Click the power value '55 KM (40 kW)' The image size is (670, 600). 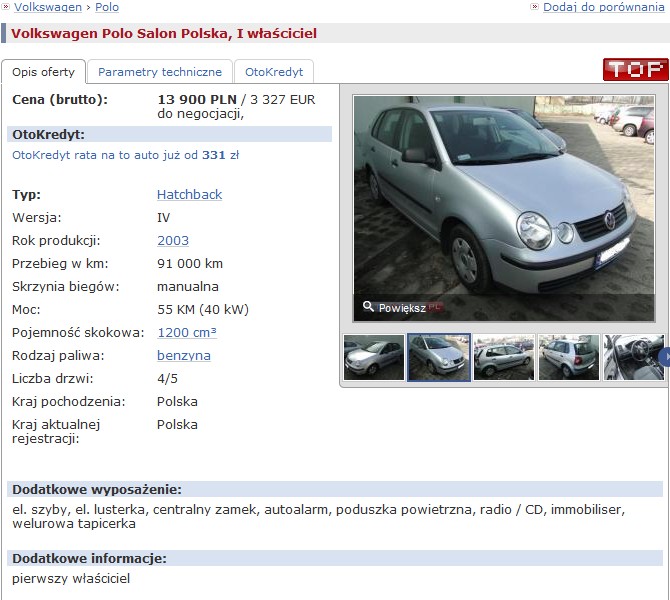point(203,309)
